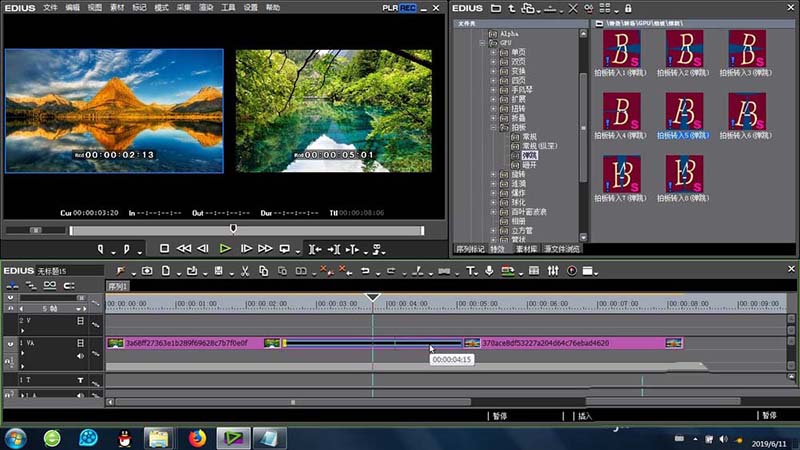Image resolution: width=800 pixels, height=450 pixels.
Task: Click the Previous edit point icon
Action: pos(315,249)
